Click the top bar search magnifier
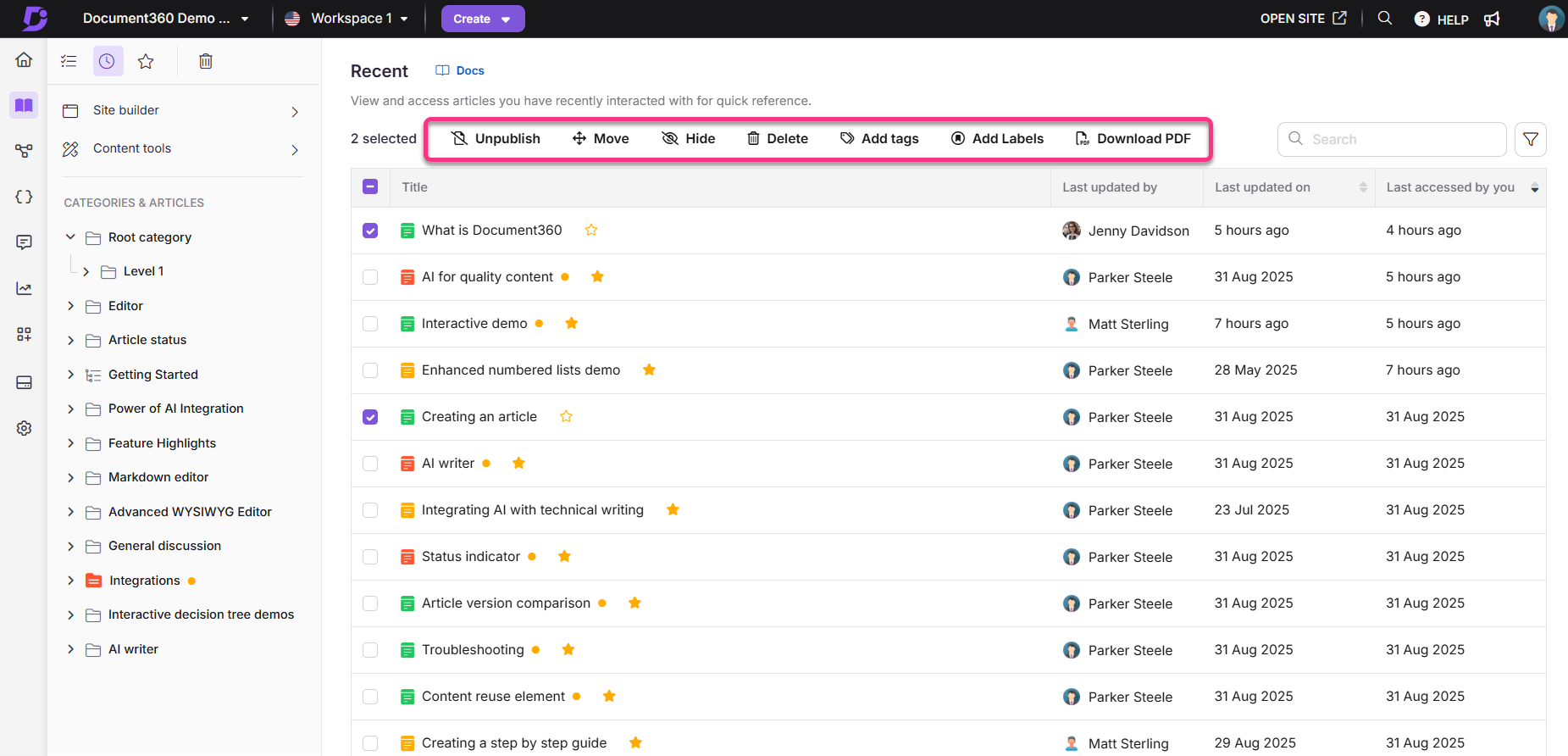This screenshot has width=1568, height=756. (x=1385, y=18)
